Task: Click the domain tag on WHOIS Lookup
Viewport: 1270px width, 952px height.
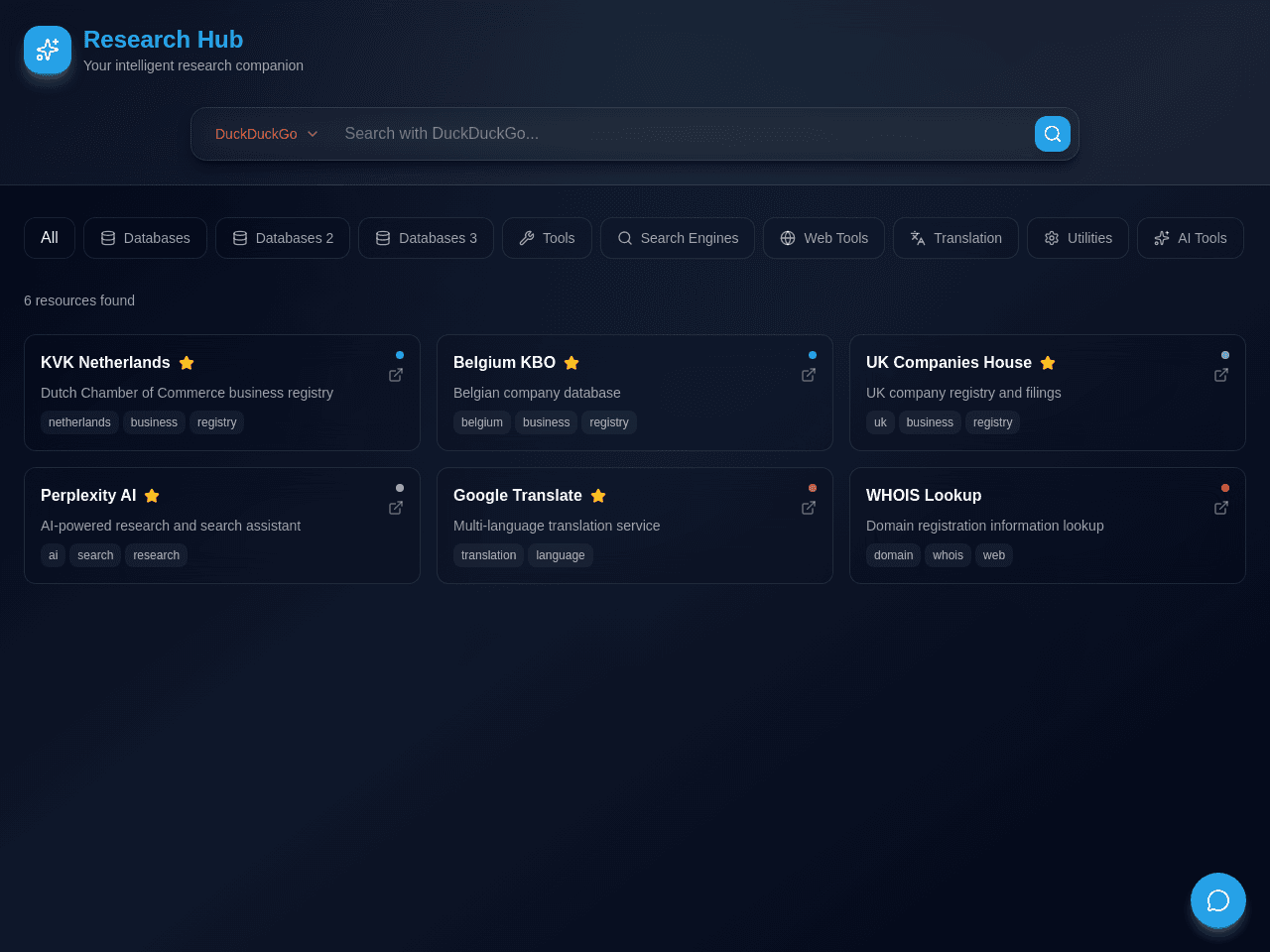Action: [x=894, y=555]
